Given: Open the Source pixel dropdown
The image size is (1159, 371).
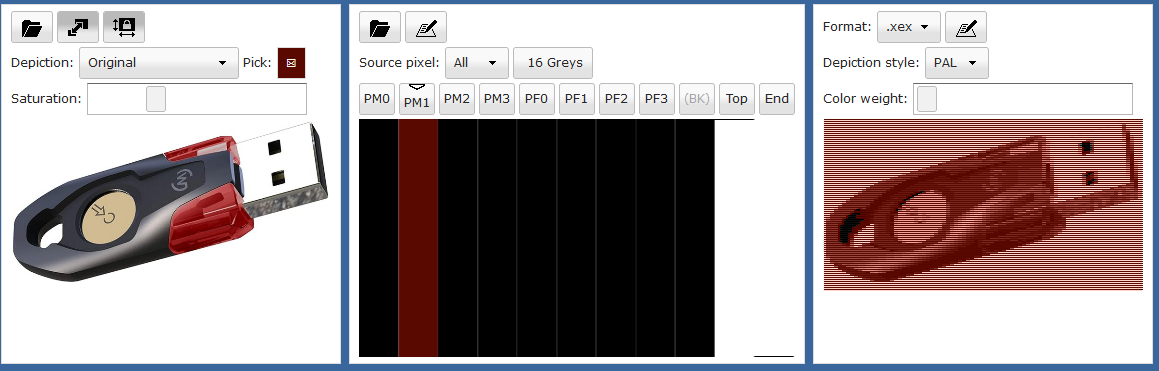Looking at the screenshot, I should pos(477,63).
